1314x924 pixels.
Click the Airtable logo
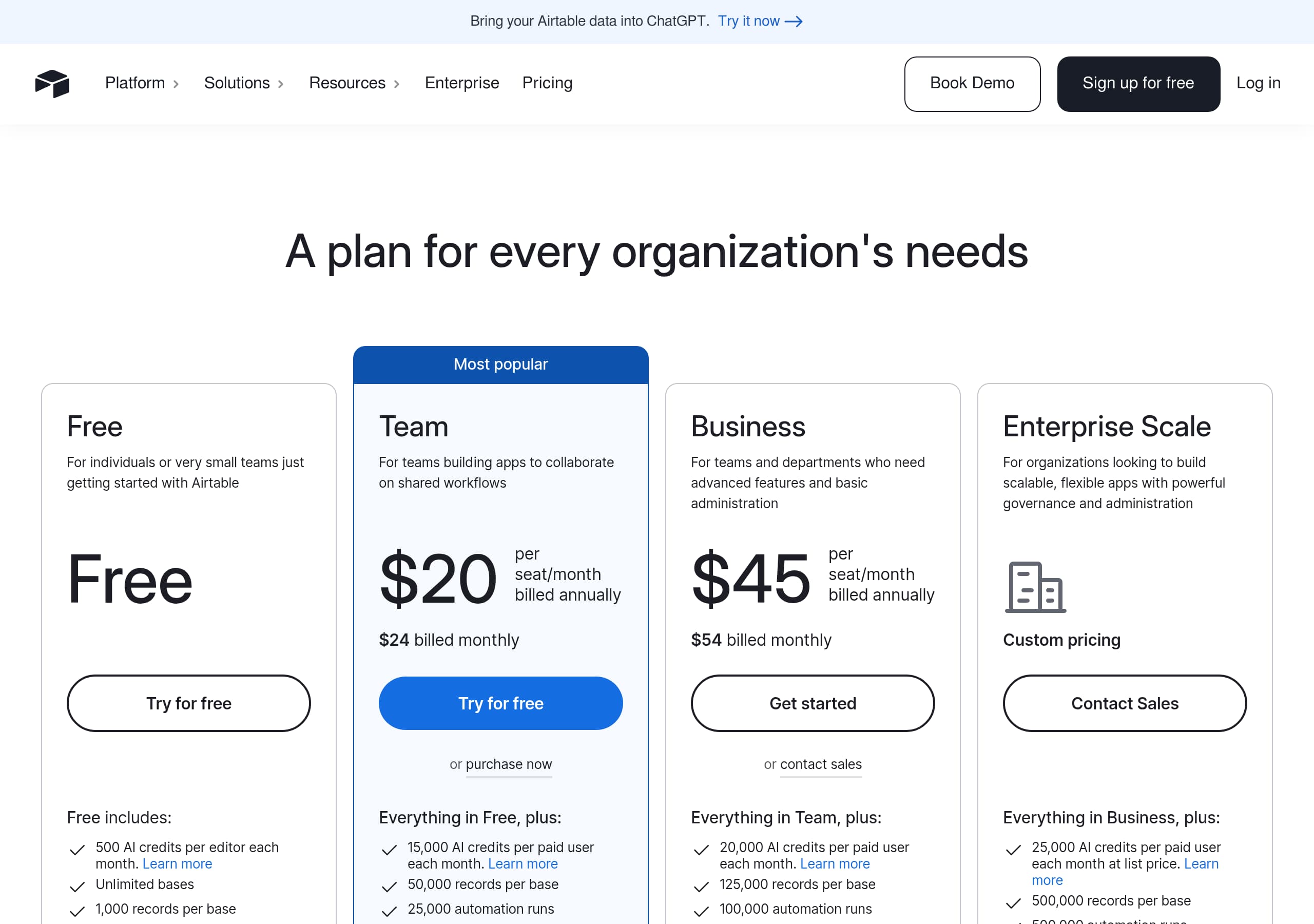pos(52,84)
